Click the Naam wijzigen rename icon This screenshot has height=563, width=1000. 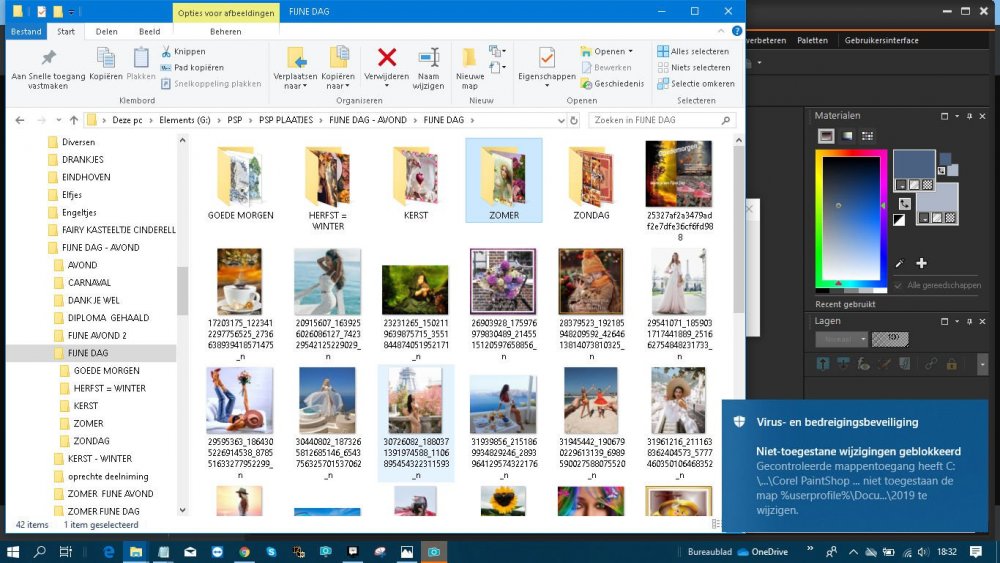click(x=429, y=59)
